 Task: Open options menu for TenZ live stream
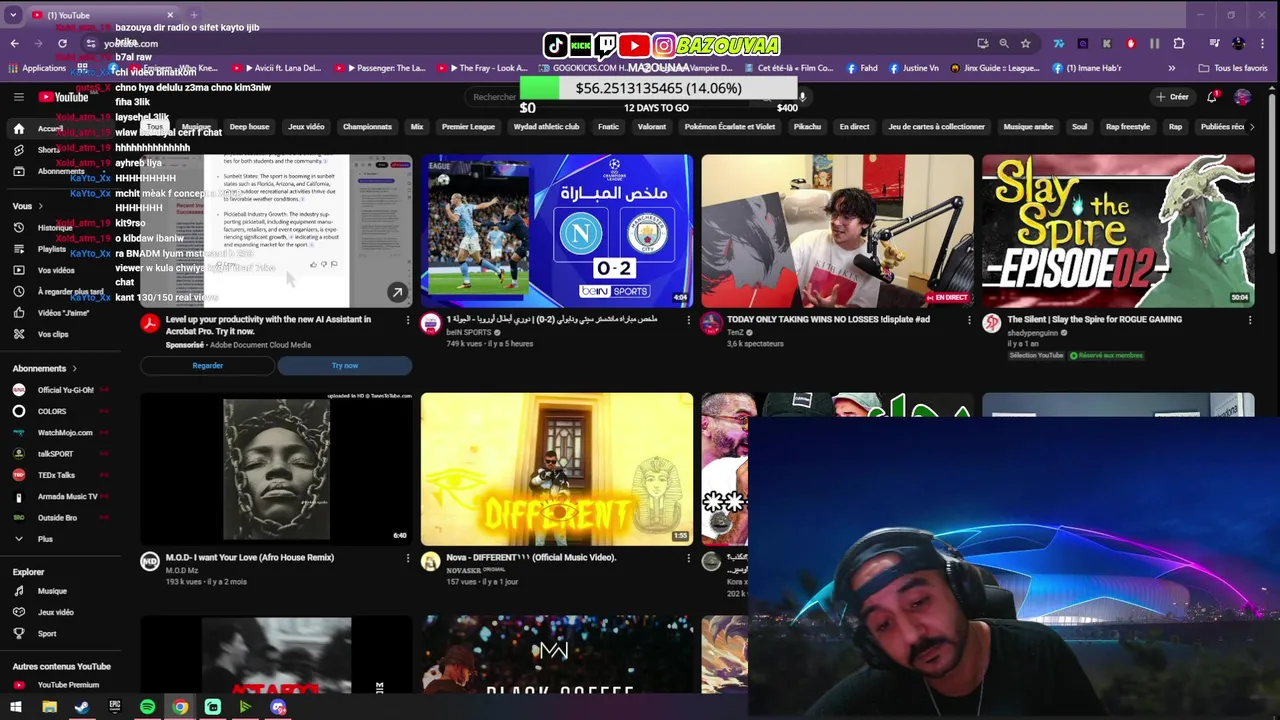[x=968, y=320]
